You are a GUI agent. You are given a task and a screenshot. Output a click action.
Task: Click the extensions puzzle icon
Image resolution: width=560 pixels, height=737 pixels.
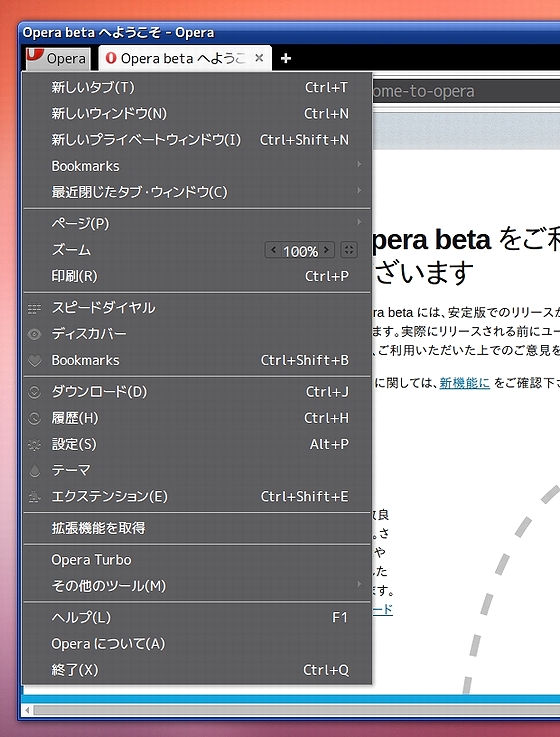tap(34, 497)
